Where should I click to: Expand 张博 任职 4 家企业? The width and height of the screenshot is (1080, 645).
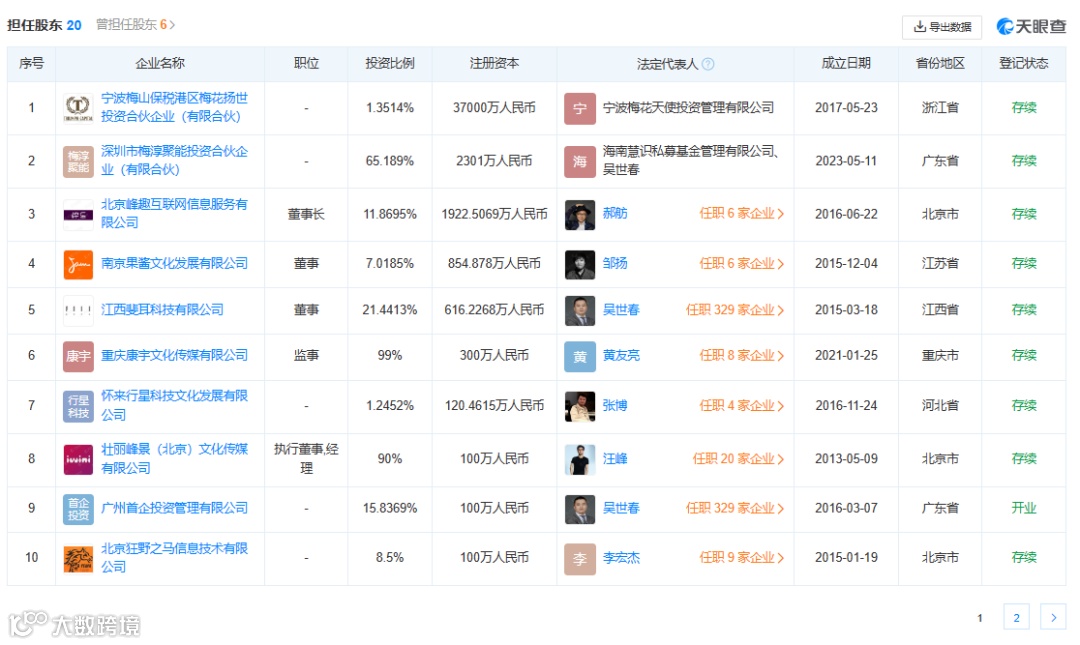742,405
